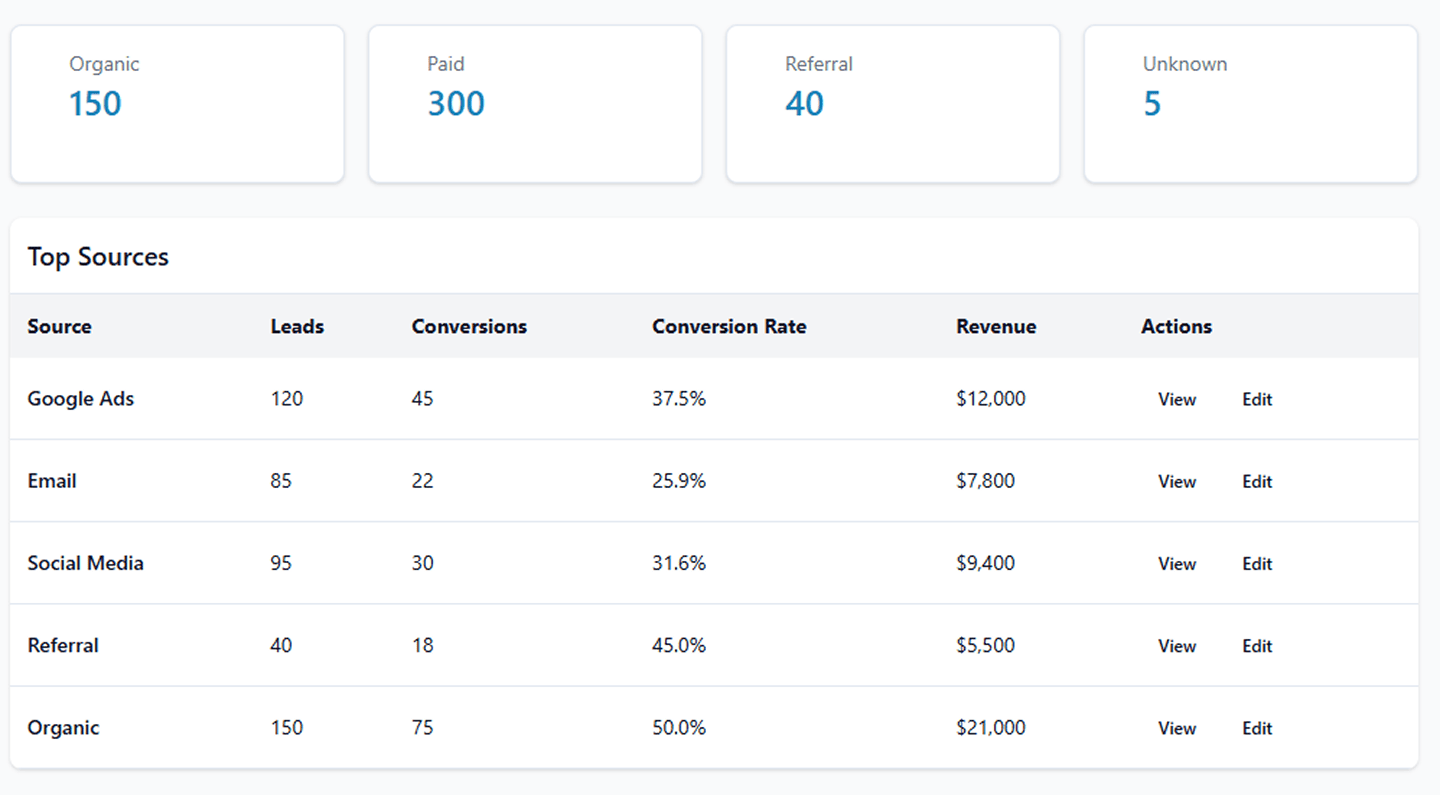The image size is (1440, 795).
Task: Select the Organic summary card
Action: 177,104
